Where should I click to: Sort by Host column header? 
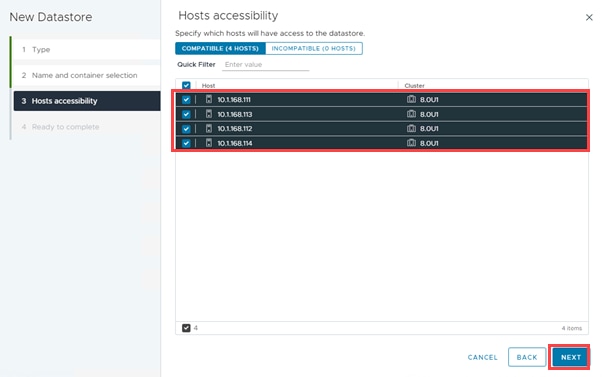pyautogui.click(x=208, y=85)
